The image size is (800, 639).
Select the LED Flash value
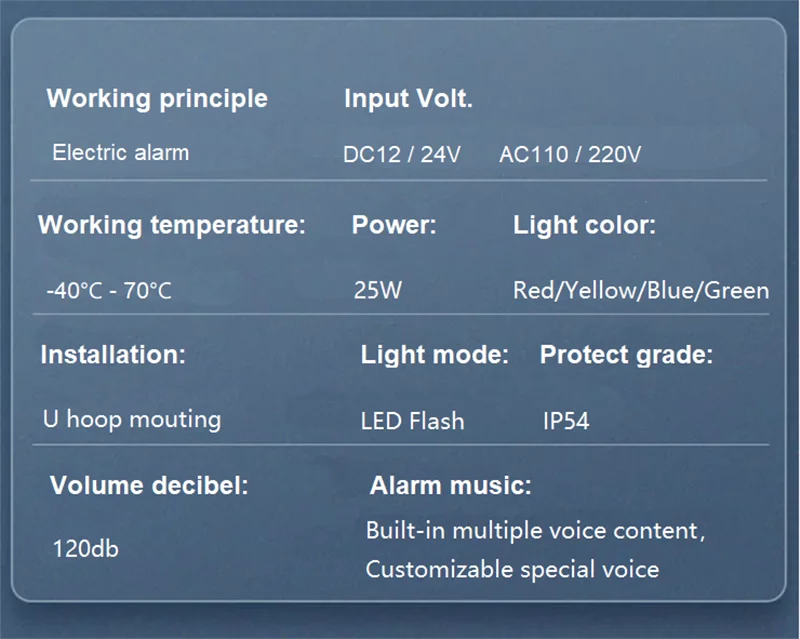point(412,421)
